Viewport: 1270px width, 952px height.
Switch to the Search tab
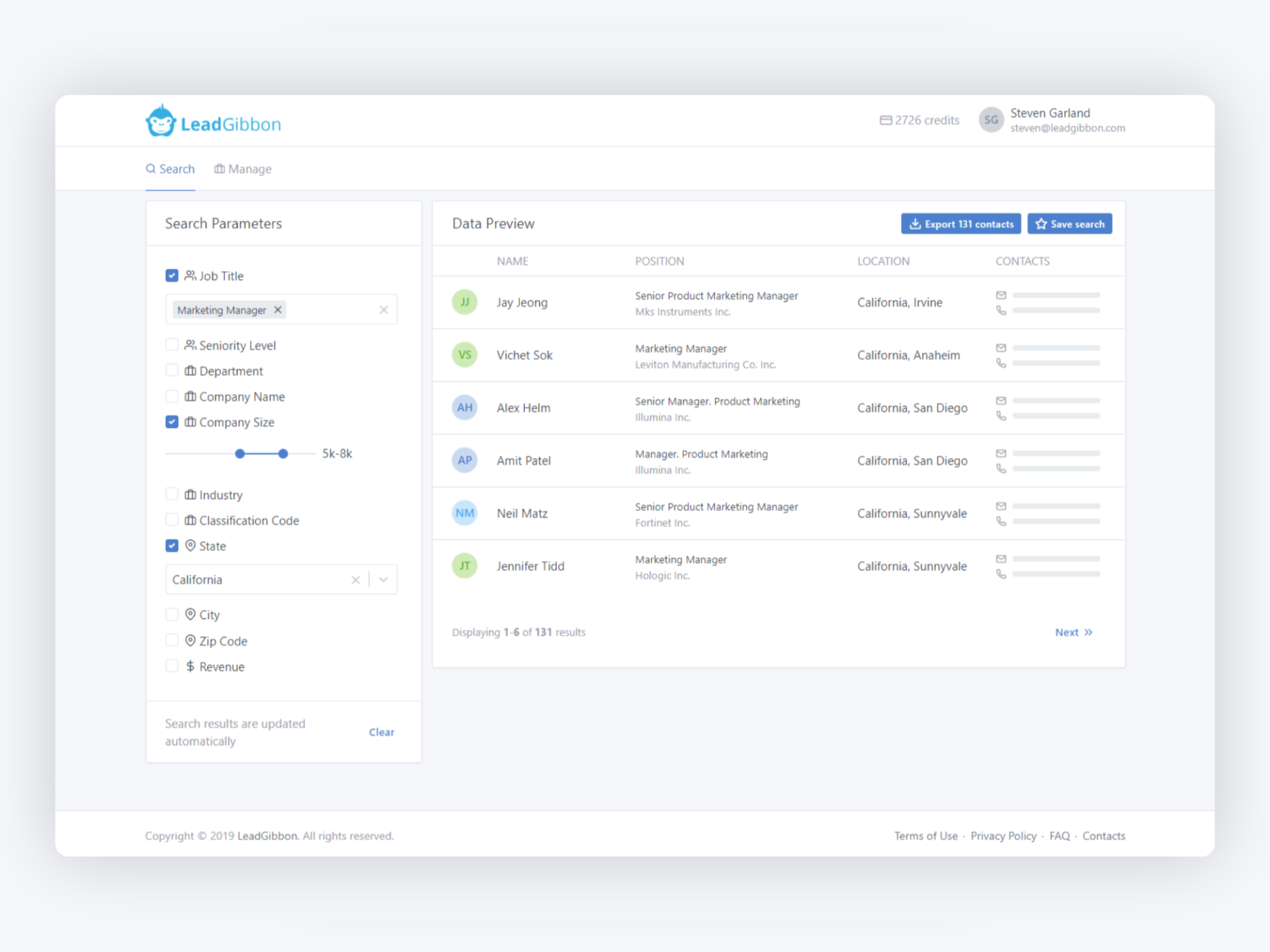point(170,169)
